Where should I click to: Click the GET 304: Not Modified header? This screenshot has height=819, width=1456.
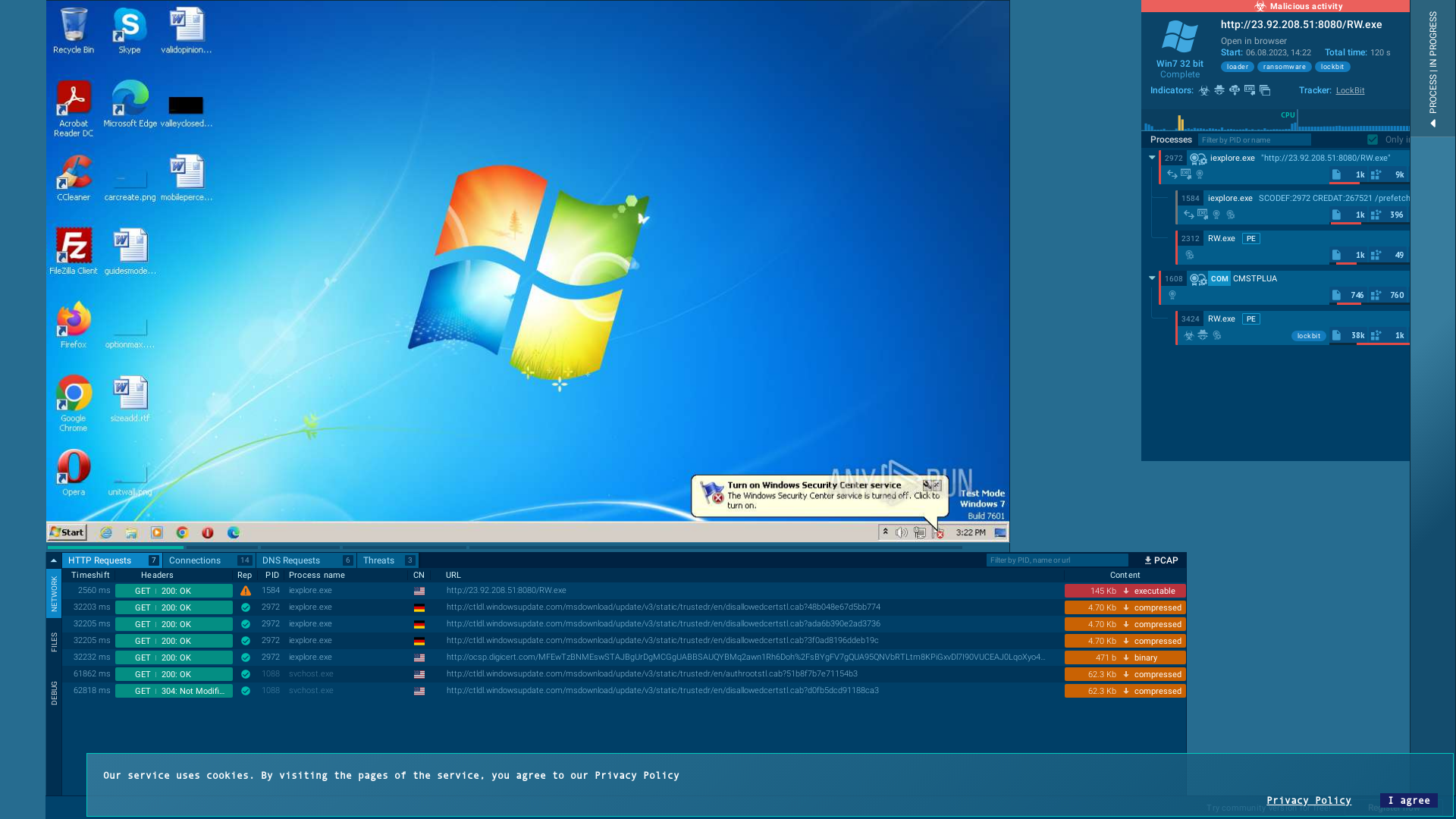(174, 691)
